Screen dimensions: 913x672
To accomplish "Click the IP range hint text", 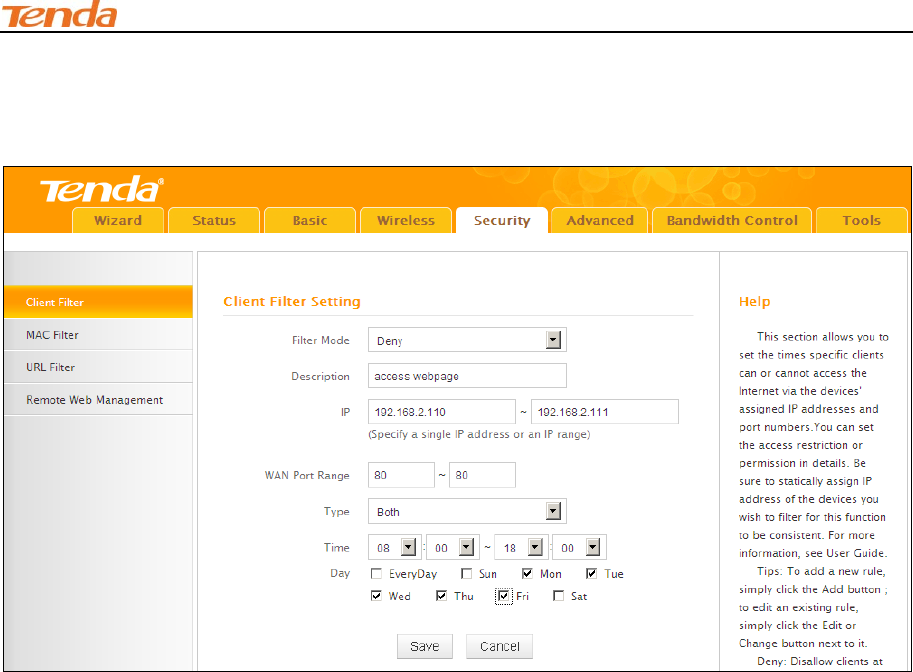I will pyautogui.click(x=479, y=434).
